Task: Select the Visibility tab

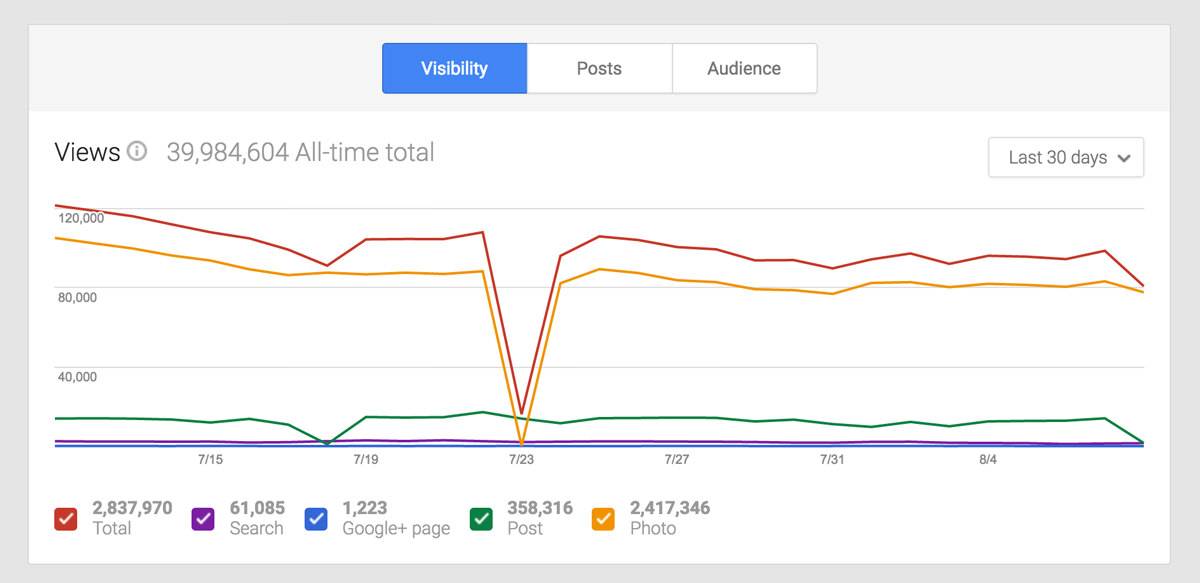Action: (454, 68)
